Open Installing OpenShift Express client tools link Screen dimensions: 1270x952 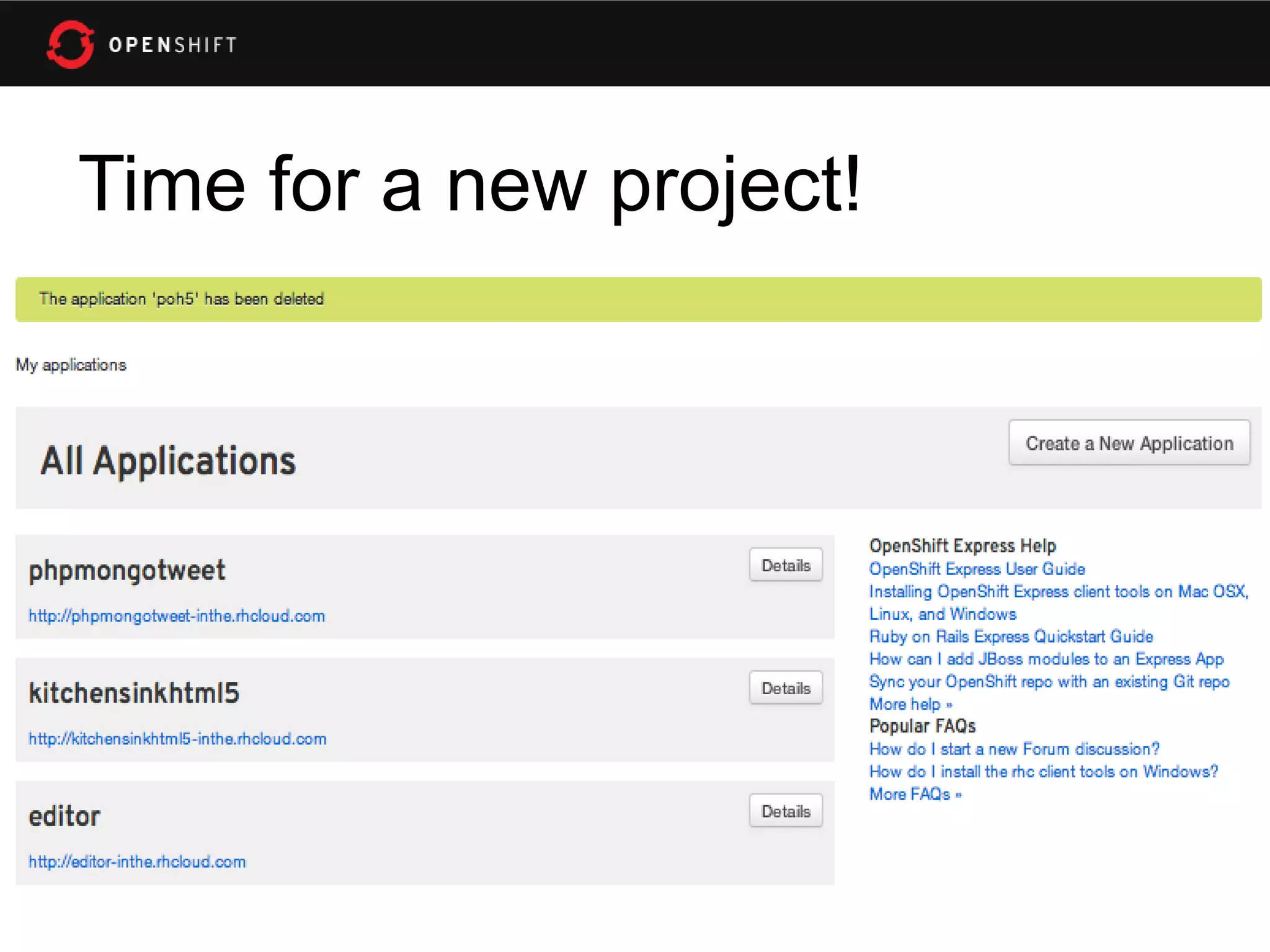pos(1059,602)
